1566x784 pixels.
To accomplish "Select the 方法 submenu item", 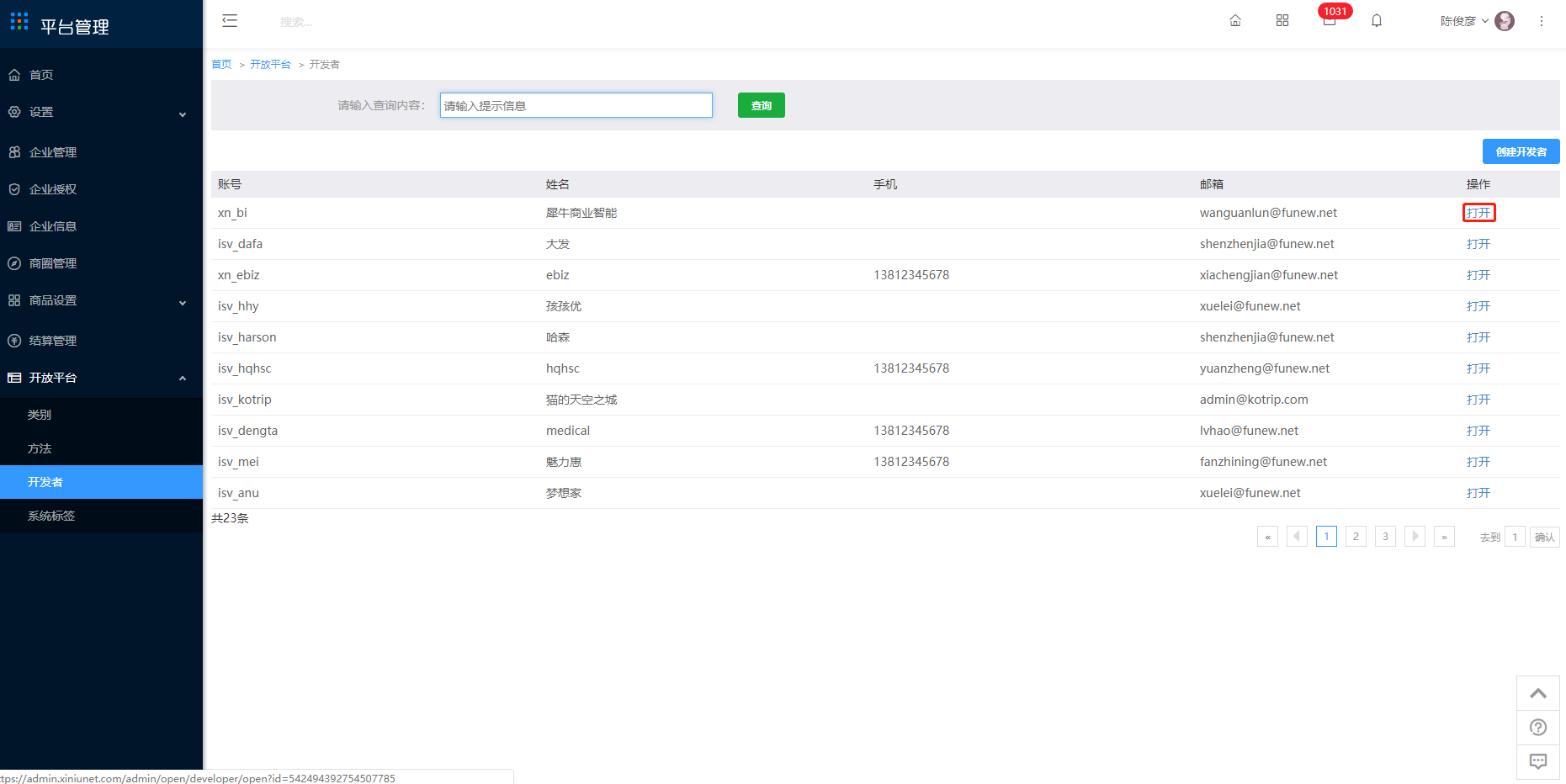I will coord(101,448).
